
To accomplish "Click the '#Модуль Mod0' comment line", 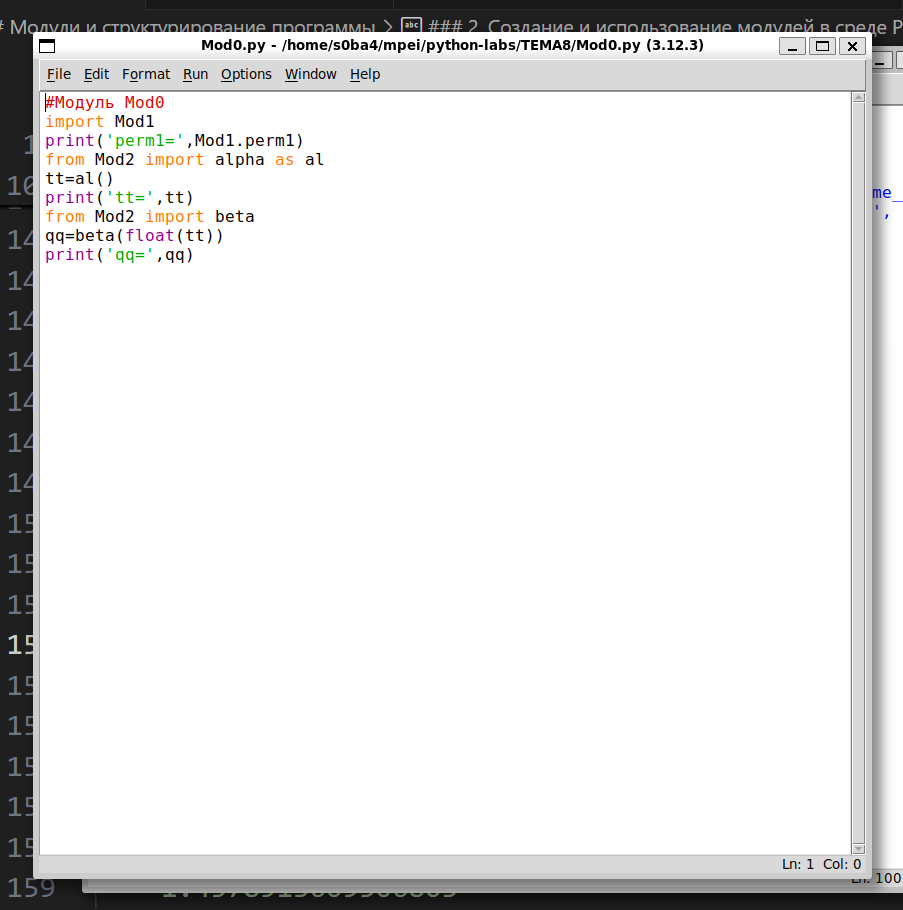I will coord(104,103).
